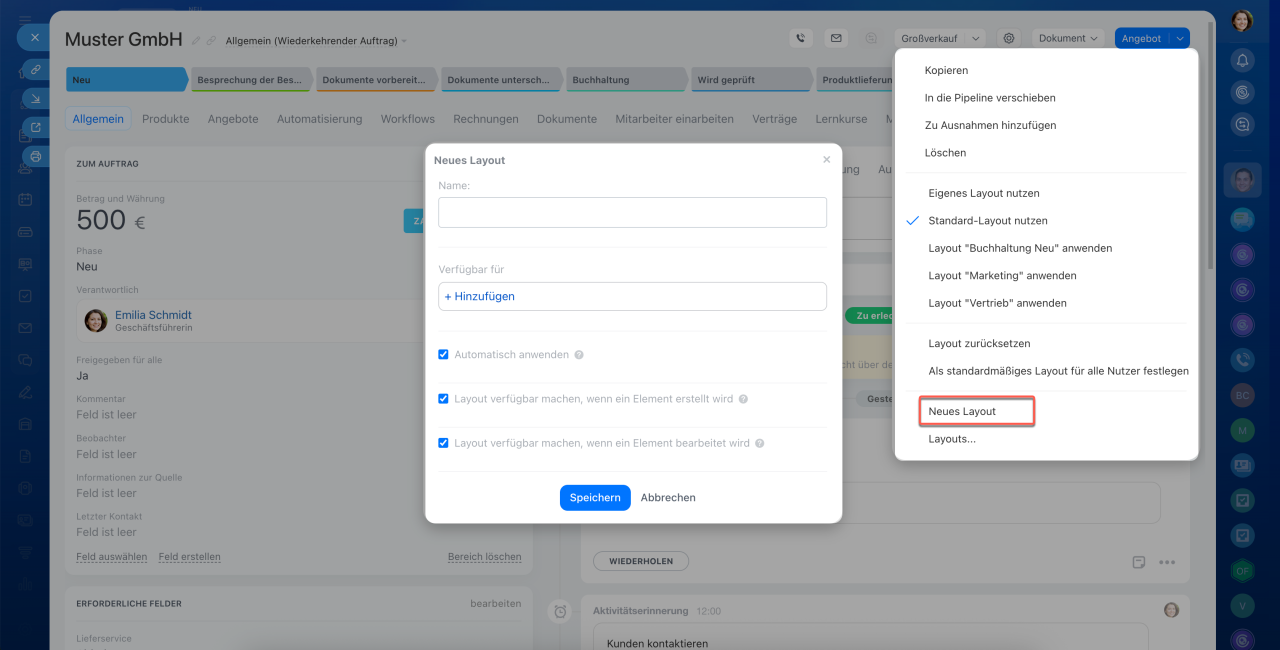Viewport: 1280px width, 650px height.
Task: Open the Rechnungen tab
Action: [x=486, y=119]
